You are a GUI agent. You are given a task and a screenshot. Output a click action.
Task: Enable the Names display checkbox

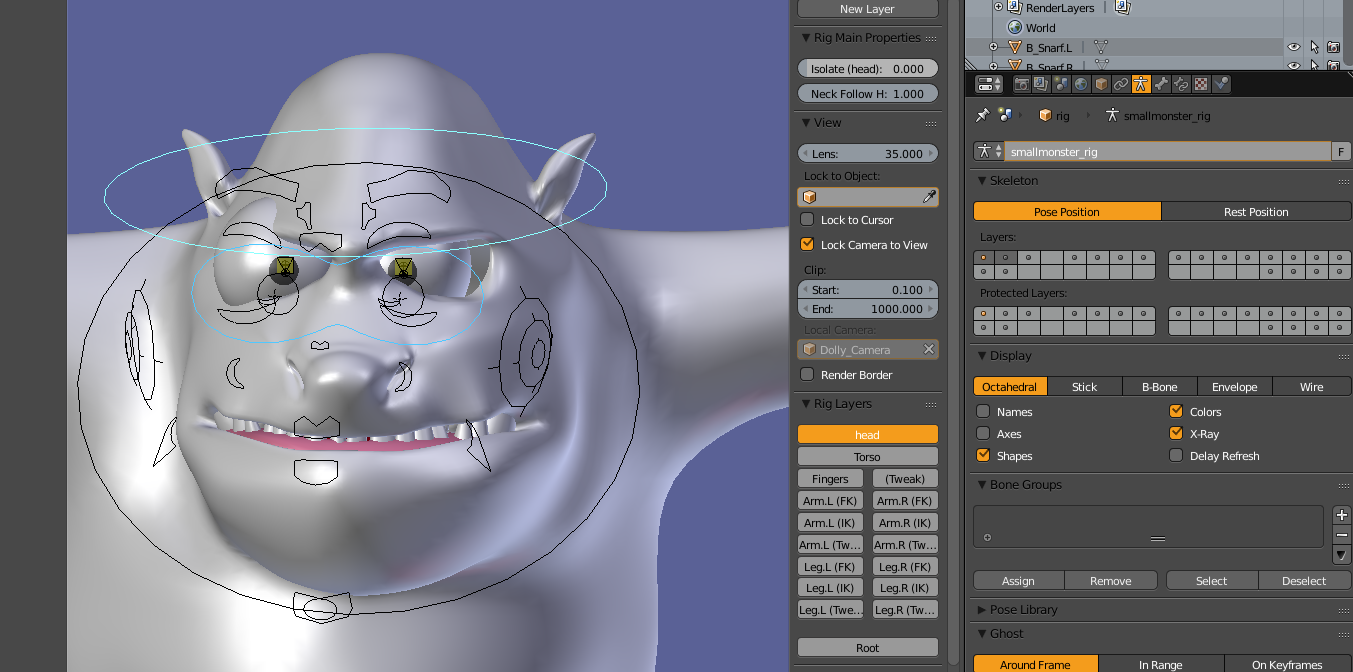[983, 412]
